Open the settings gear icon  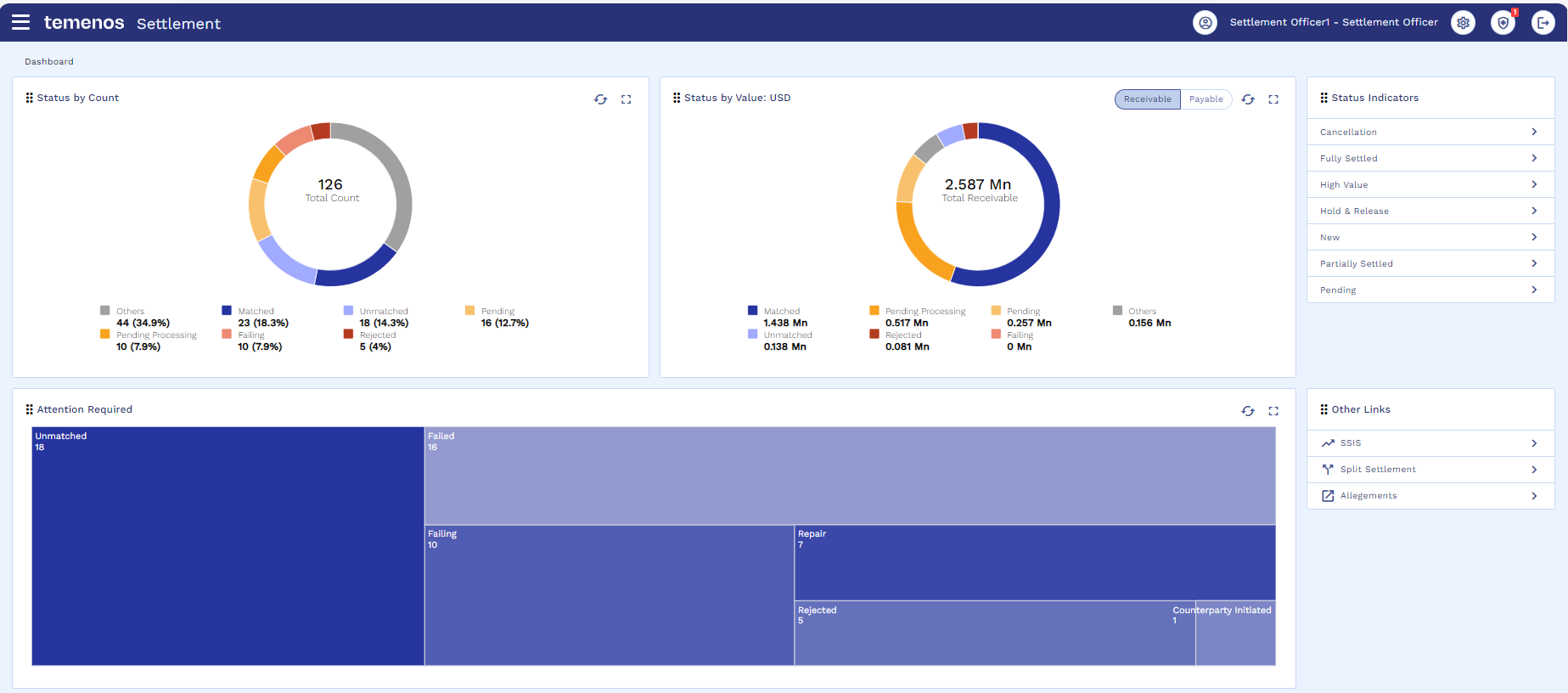(1463, 23)
